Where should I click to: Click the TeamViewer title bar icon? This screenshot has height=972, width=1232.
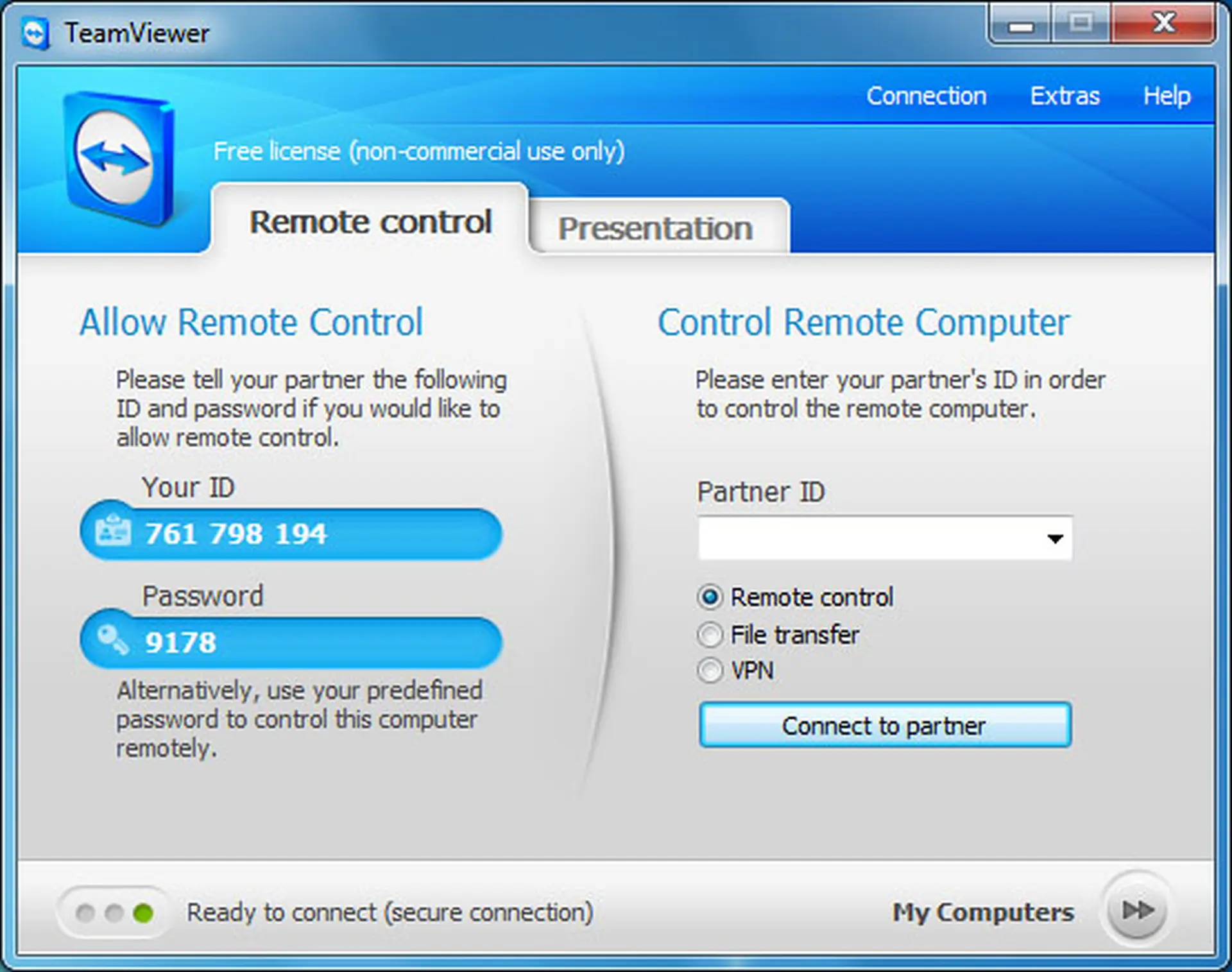[35, 33]
